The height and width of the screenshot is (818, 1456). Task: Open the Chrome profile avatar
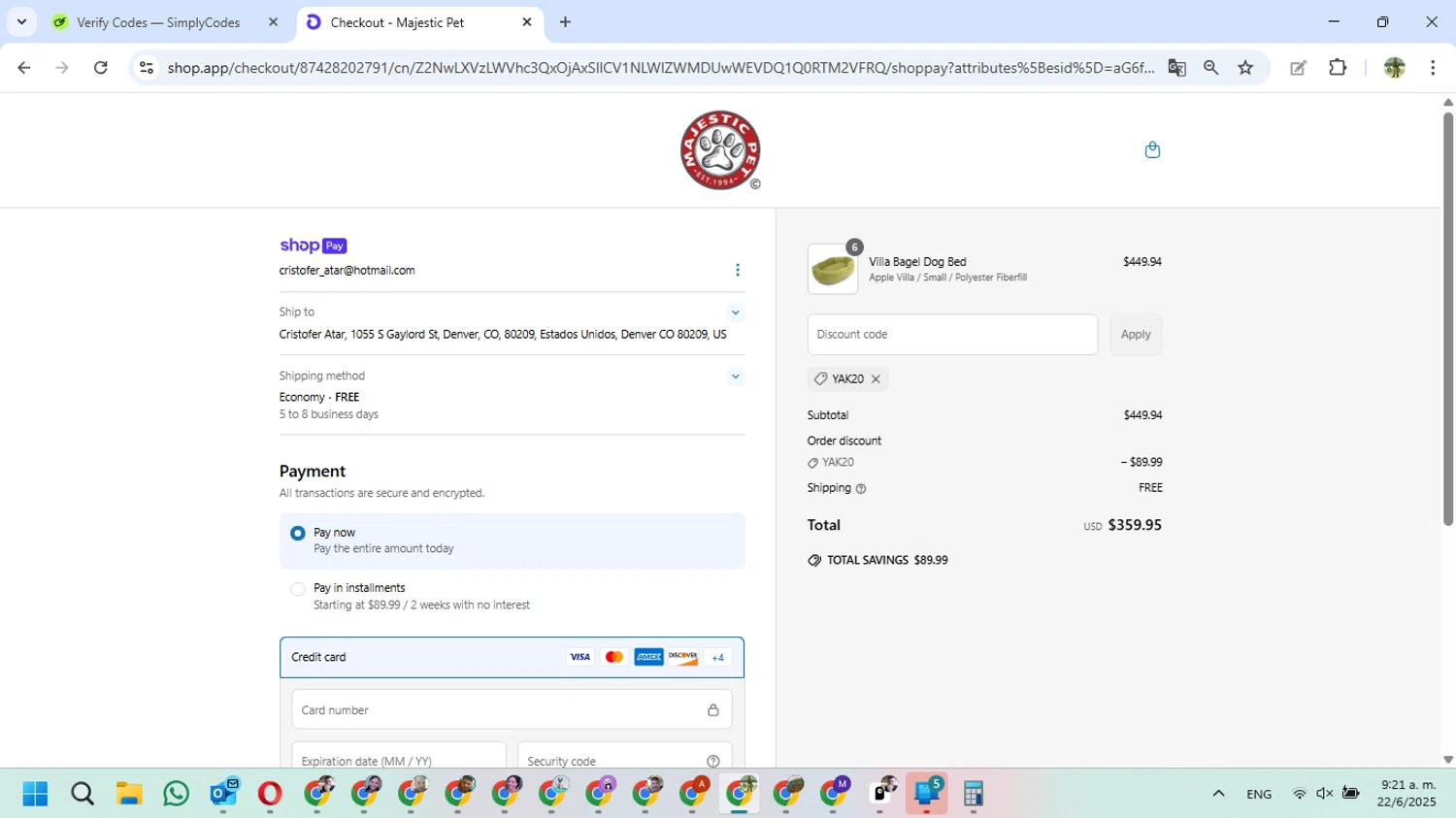pyautogui.click(x=1395, y=68)
